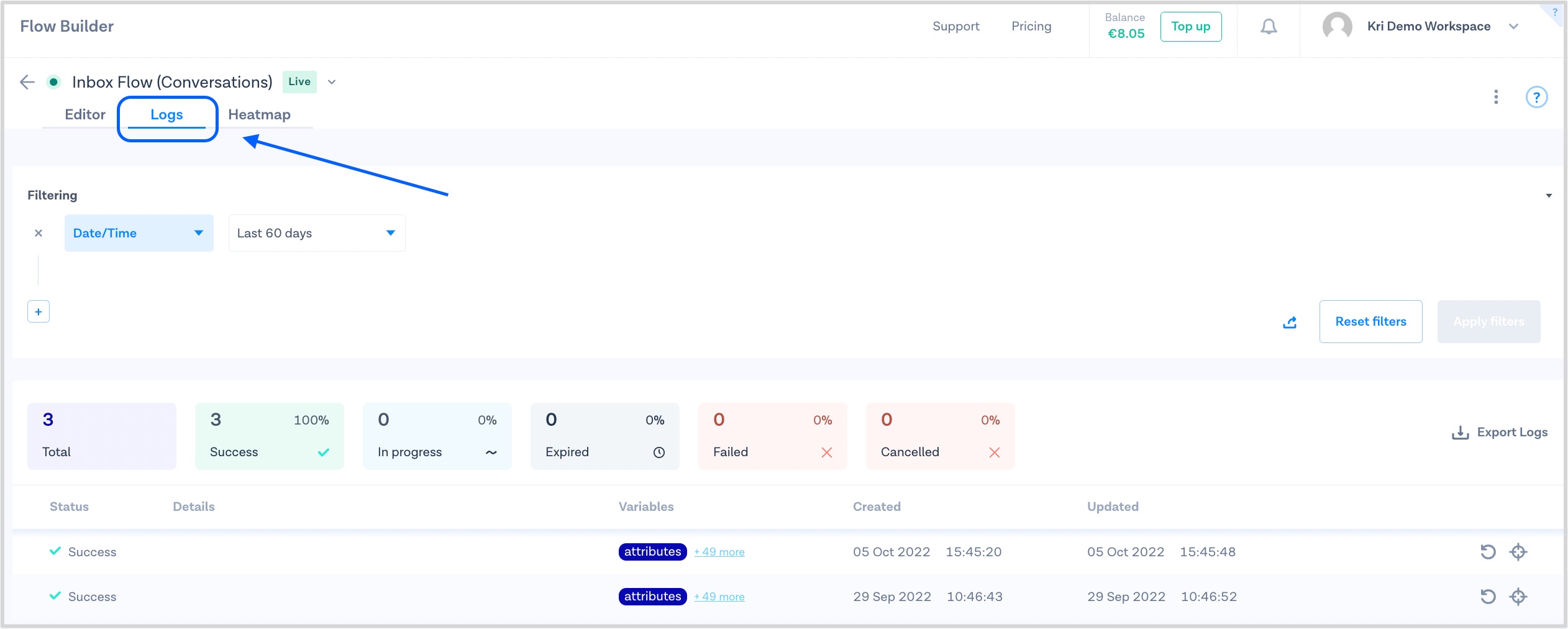Open the three-dot more options menu
Image resolution: width=1568 pixels, height=629 pixels.
[1496, 97]
